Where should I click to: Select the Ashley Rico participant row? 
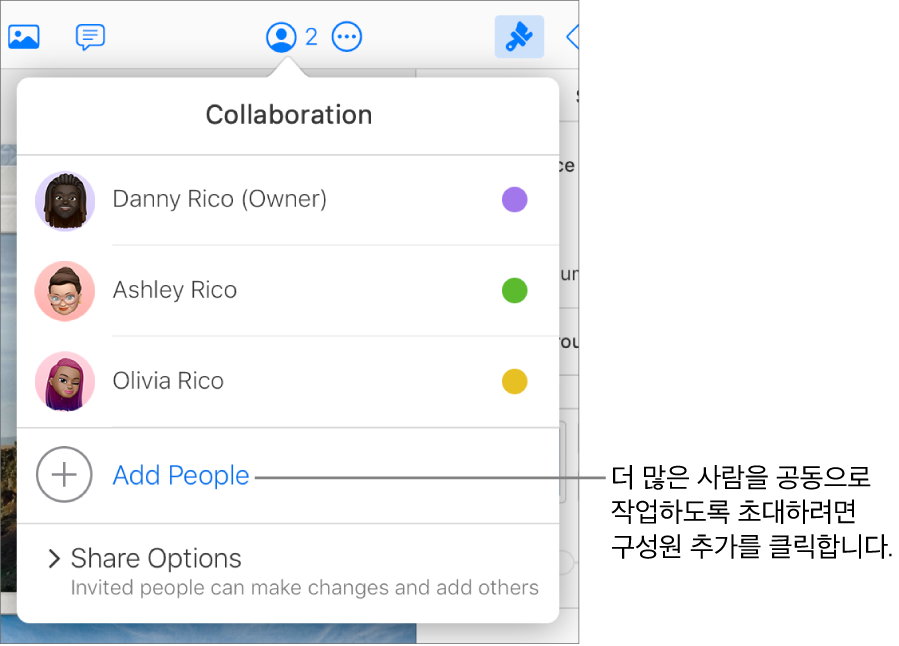288,291
